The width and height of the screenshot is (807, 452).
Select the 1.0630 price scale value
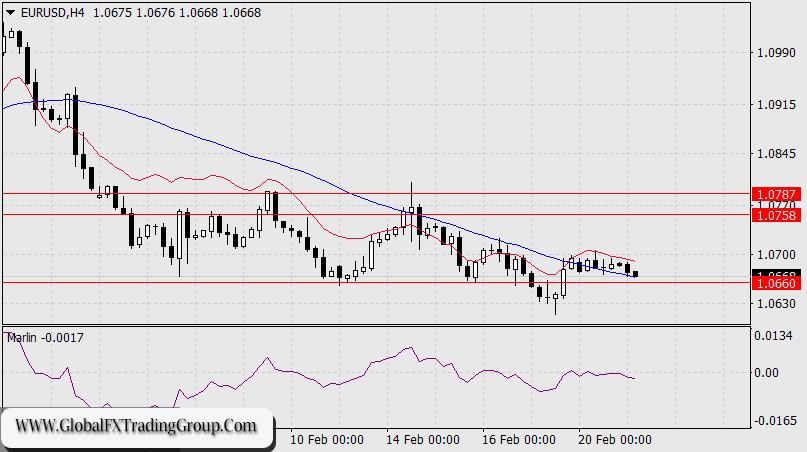pyautogui.click(x=776, y=303)
